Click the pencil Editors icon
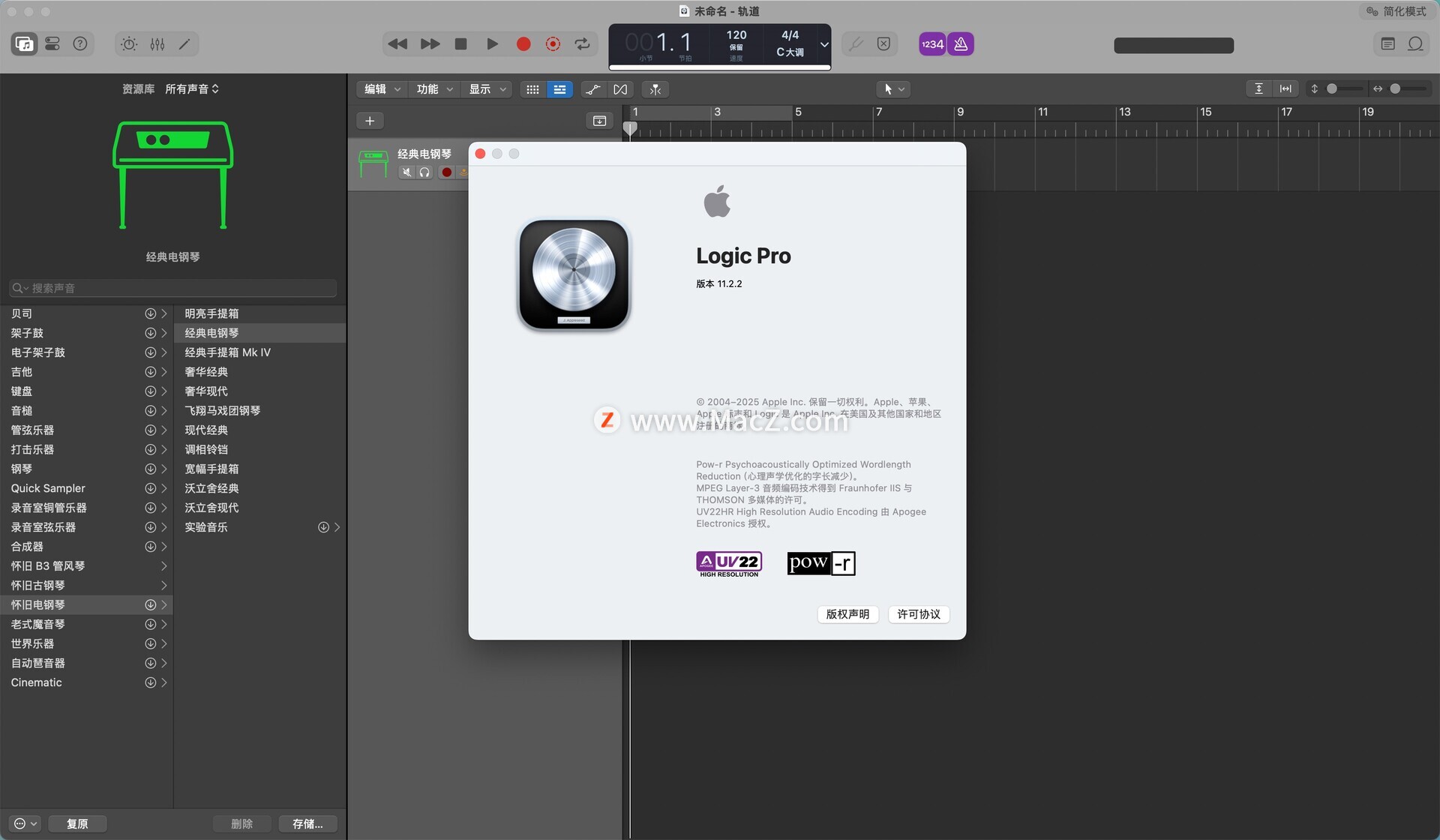The image size is (1440, 840). 184,44
